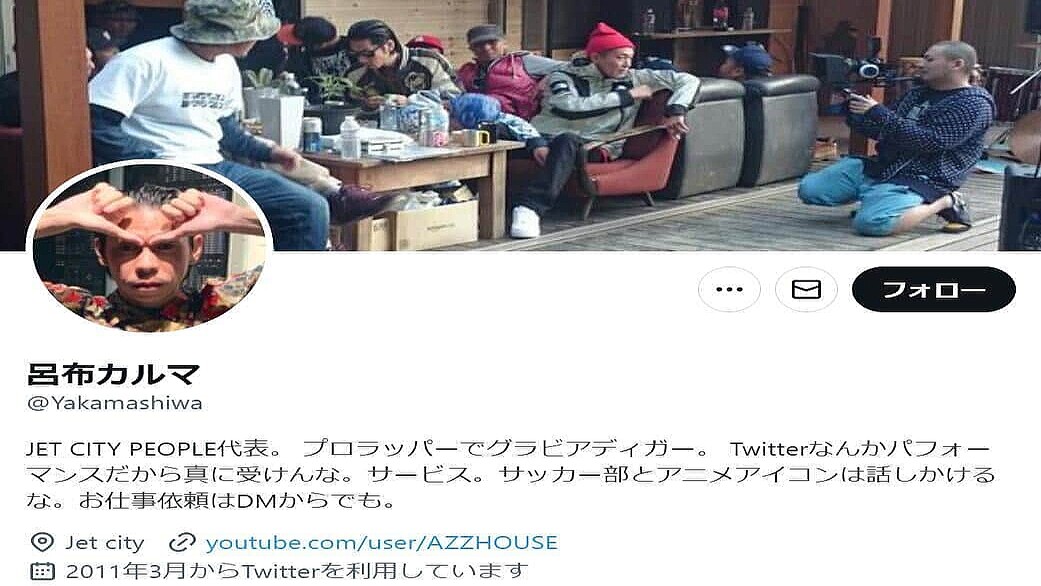Select the Jet city location text

[x=104, y=543]
